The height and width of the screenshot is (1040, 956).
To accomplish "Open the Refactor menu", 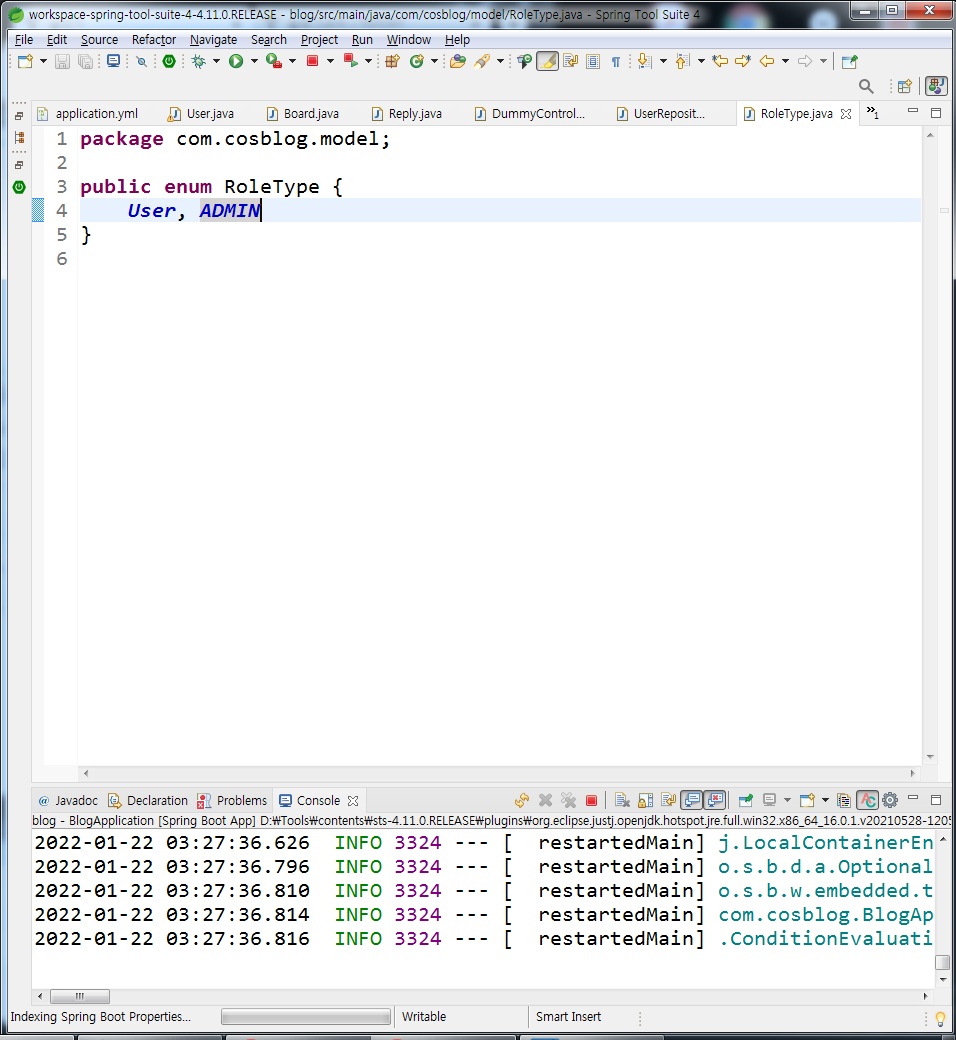I will pyautogui.click(x=154, y=40).
